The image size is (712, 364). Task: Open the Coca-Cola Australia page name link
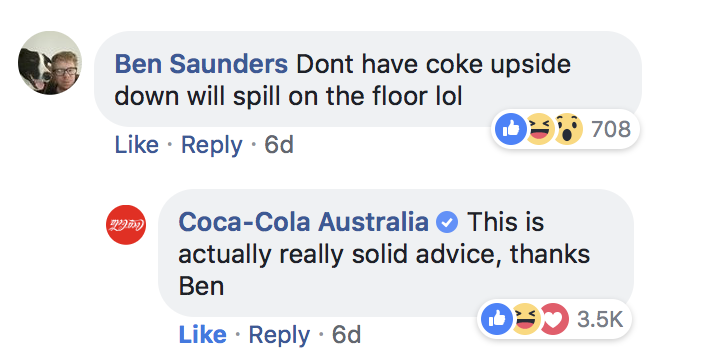pyautogui.click(x=303, y=222)
